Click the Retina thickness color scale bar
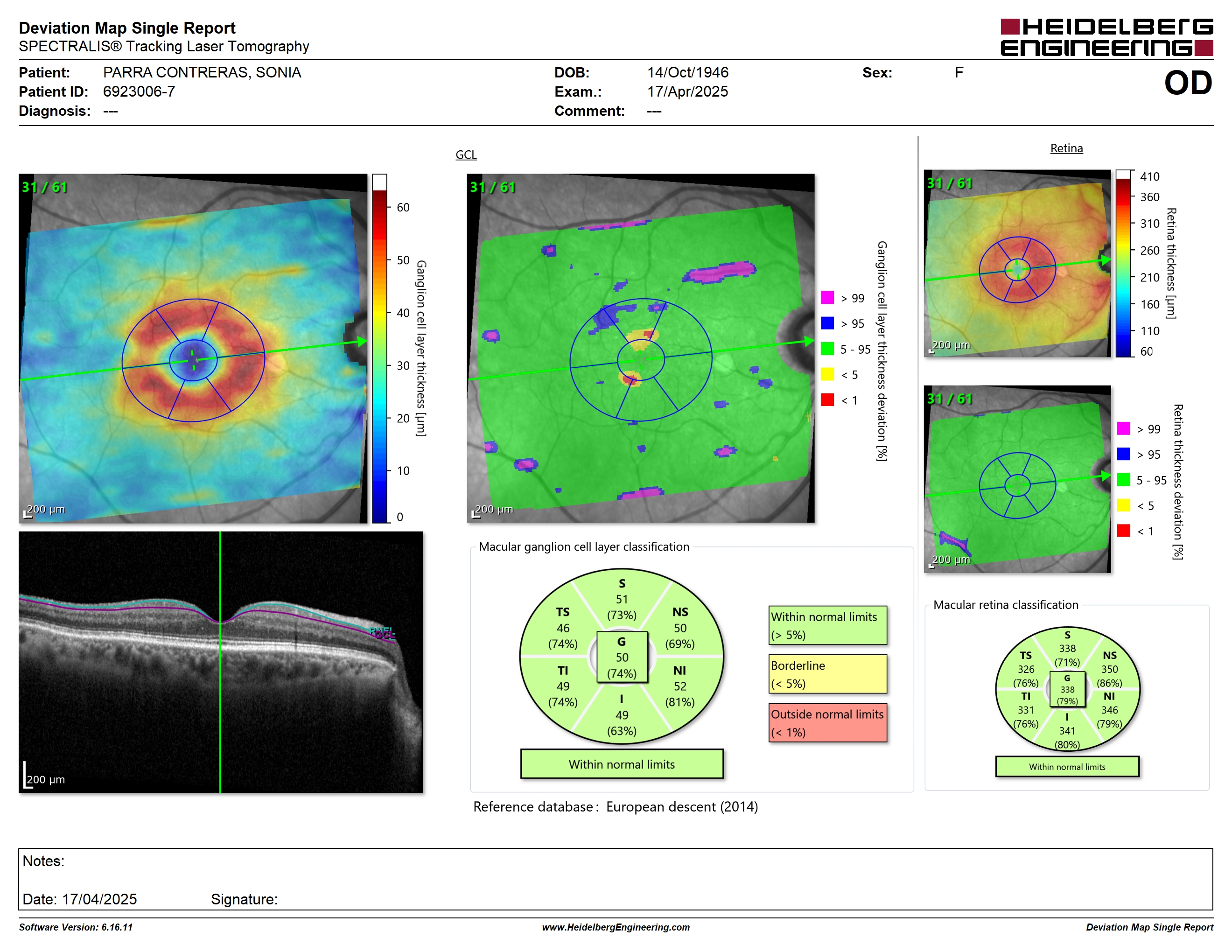The width and height of the screenshot is (1232, 952). [x=1123, y=263]
